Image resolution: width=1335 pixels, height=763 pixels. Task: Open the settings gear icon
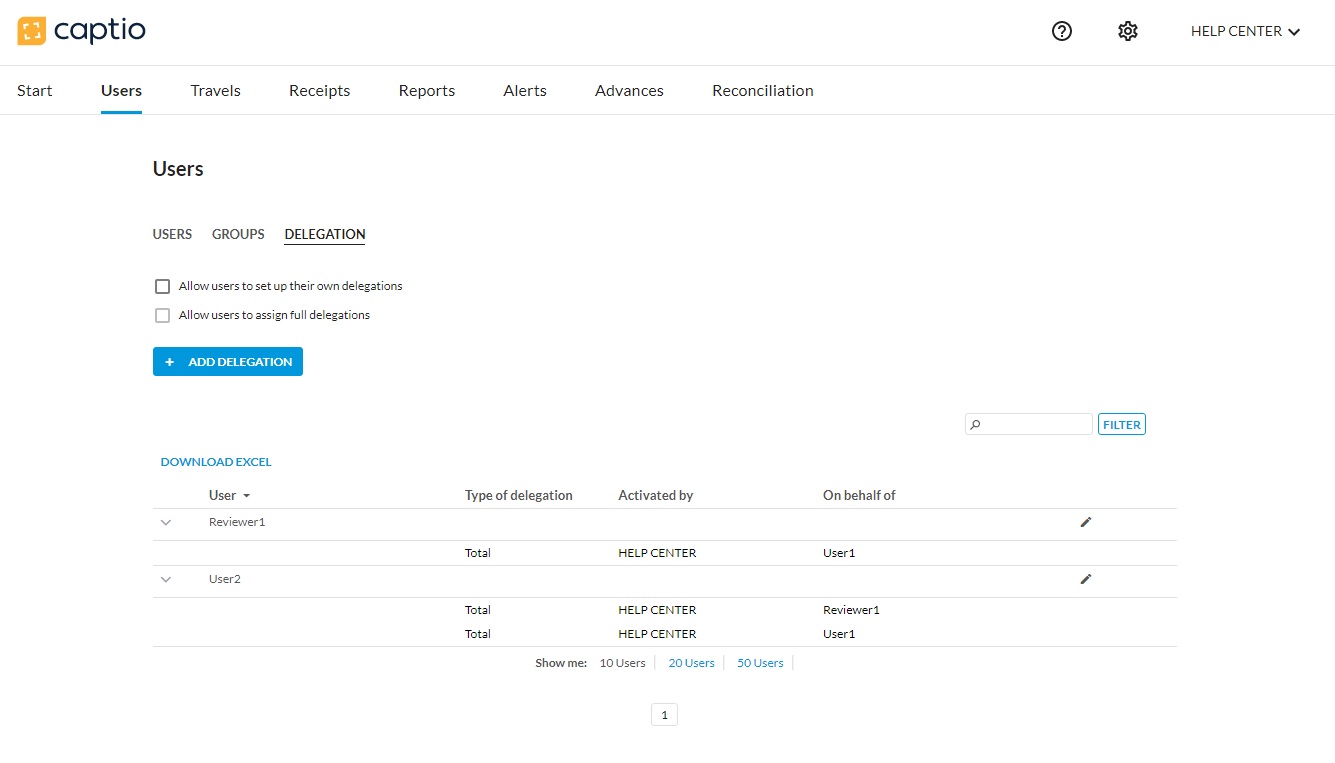1128,31
